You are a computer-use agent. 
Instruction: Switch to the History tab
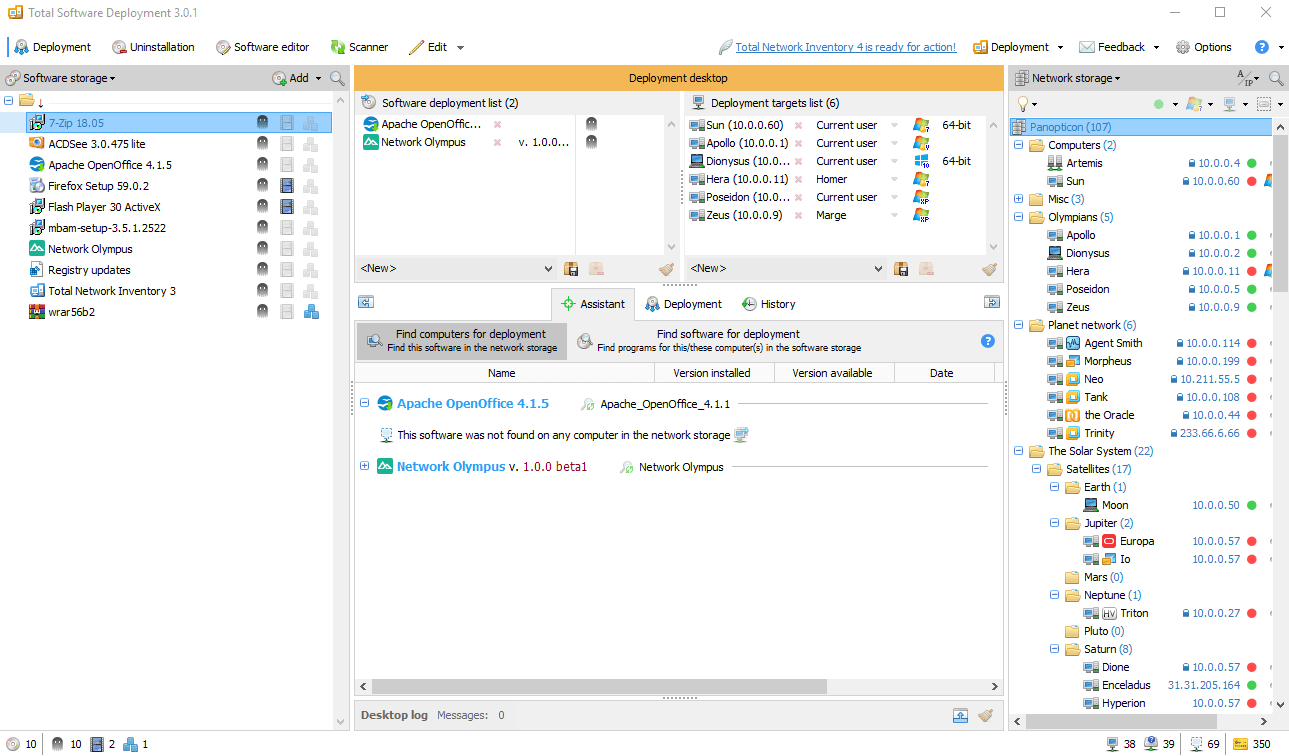(x=768, y=304)
